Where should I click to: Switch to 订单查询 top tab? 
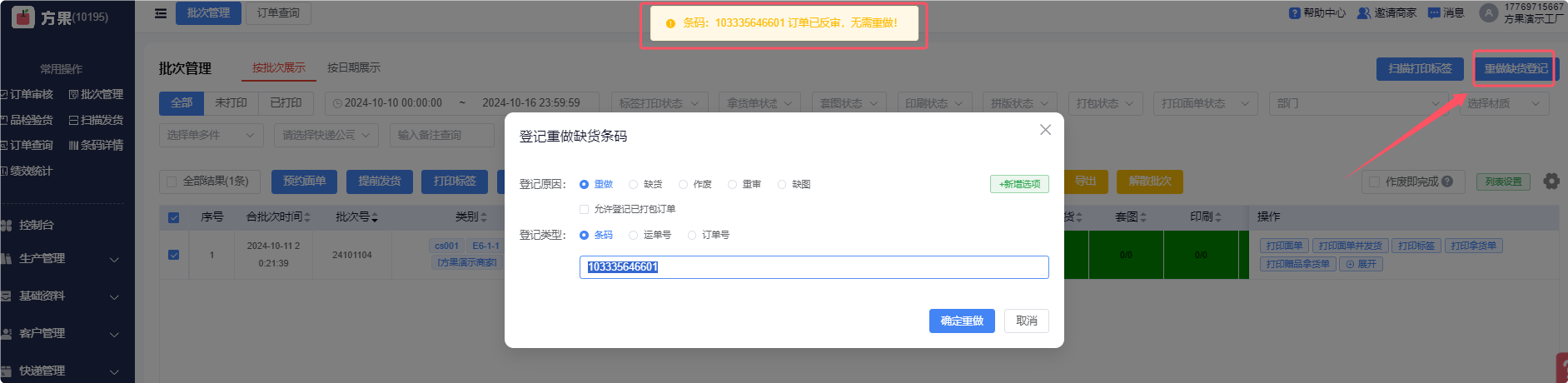click(278, 13)
